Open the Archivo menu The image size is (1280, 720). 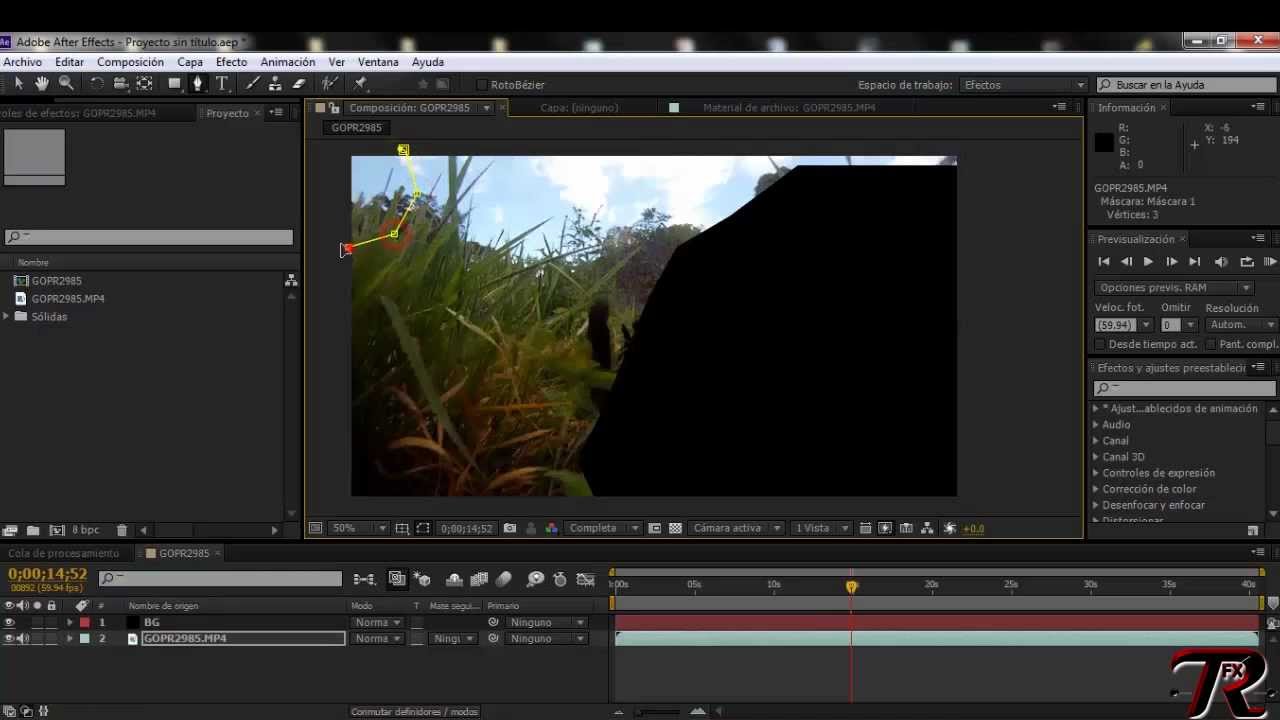(22, 62)
